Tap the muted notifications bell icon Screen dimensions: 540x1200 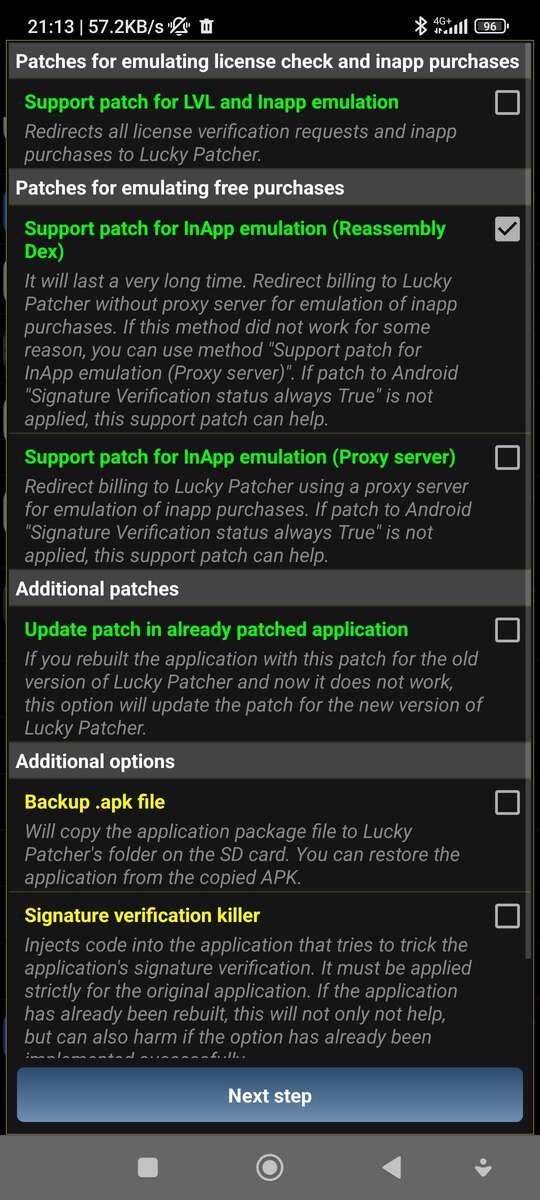(x=181, y=25)
